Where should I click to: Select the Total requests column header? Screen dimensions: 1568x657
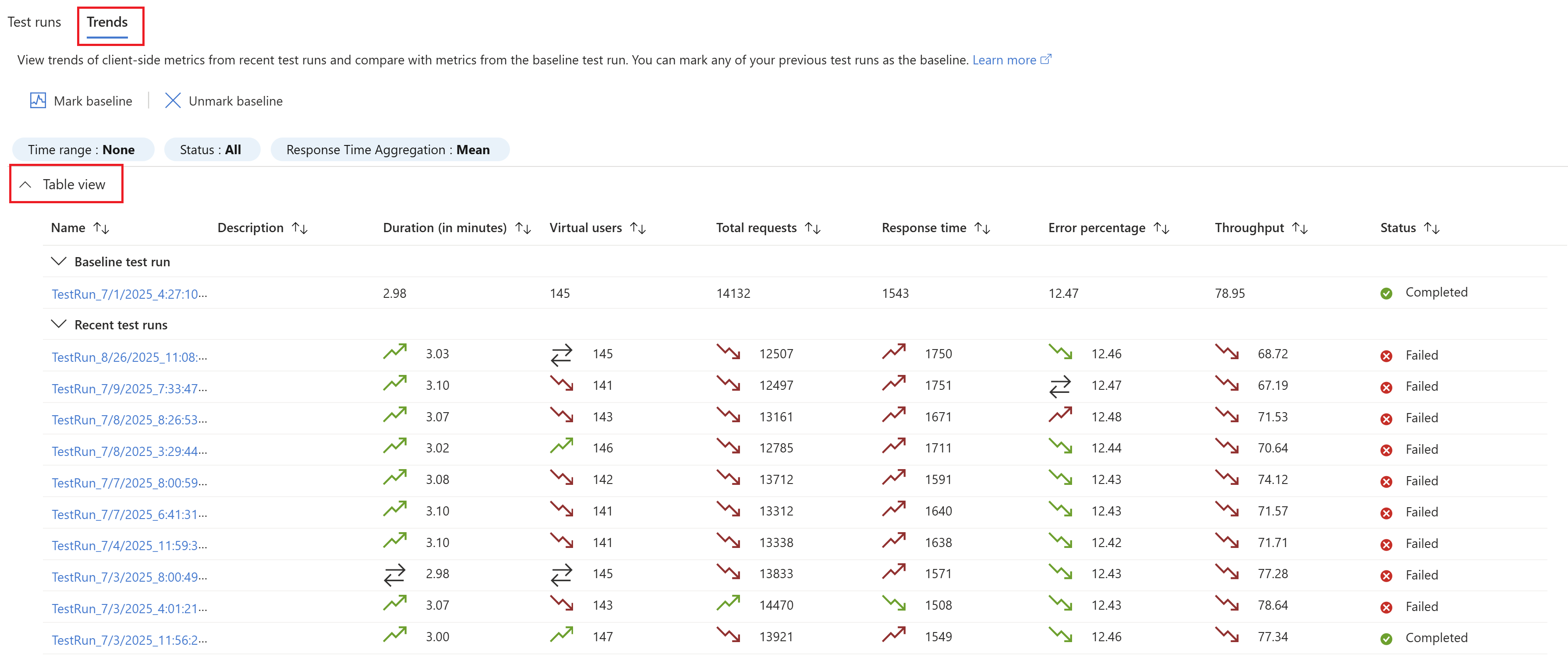(x=756, y=228)
